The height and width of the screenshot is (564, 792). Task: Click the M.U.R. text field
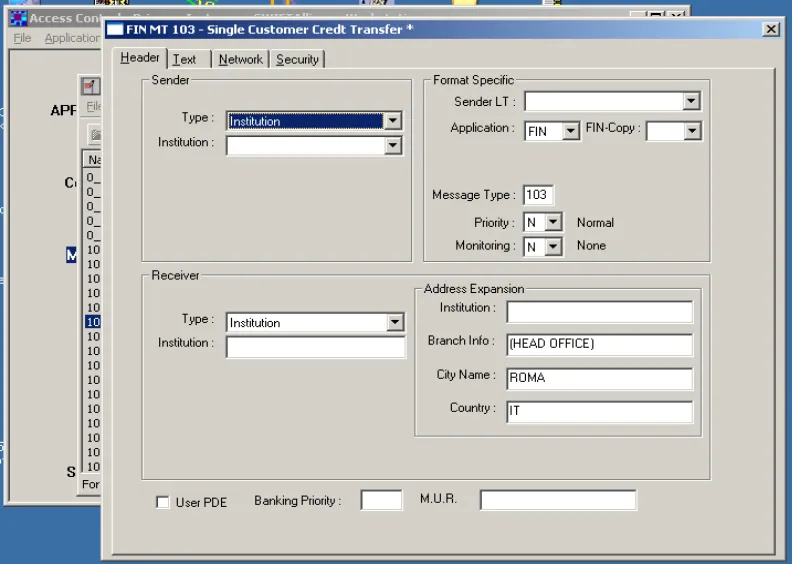(557, 500)
